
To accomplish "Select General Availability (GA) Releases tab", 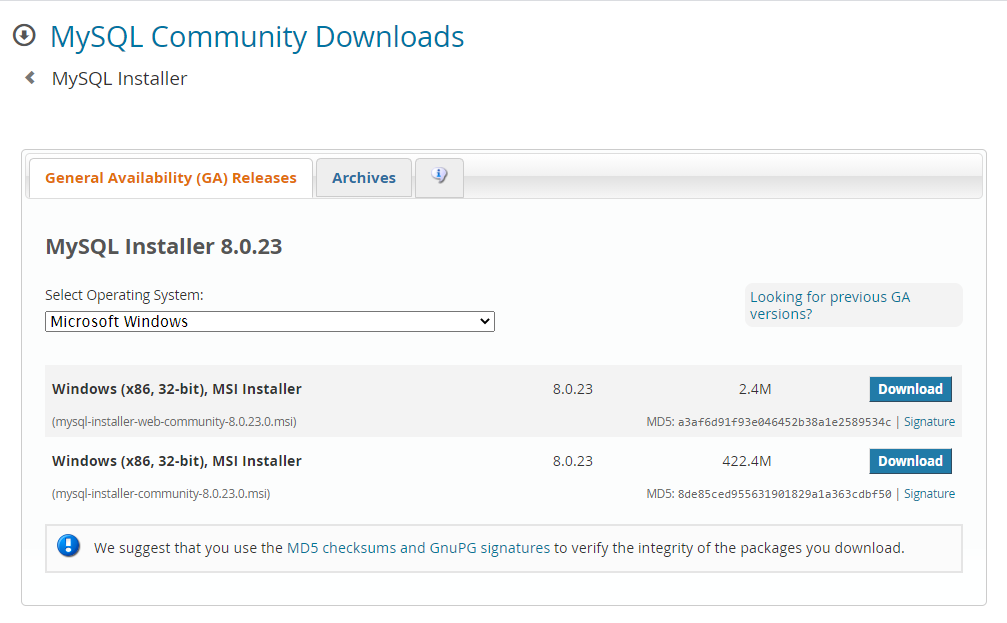I will [x=171, y=178].
